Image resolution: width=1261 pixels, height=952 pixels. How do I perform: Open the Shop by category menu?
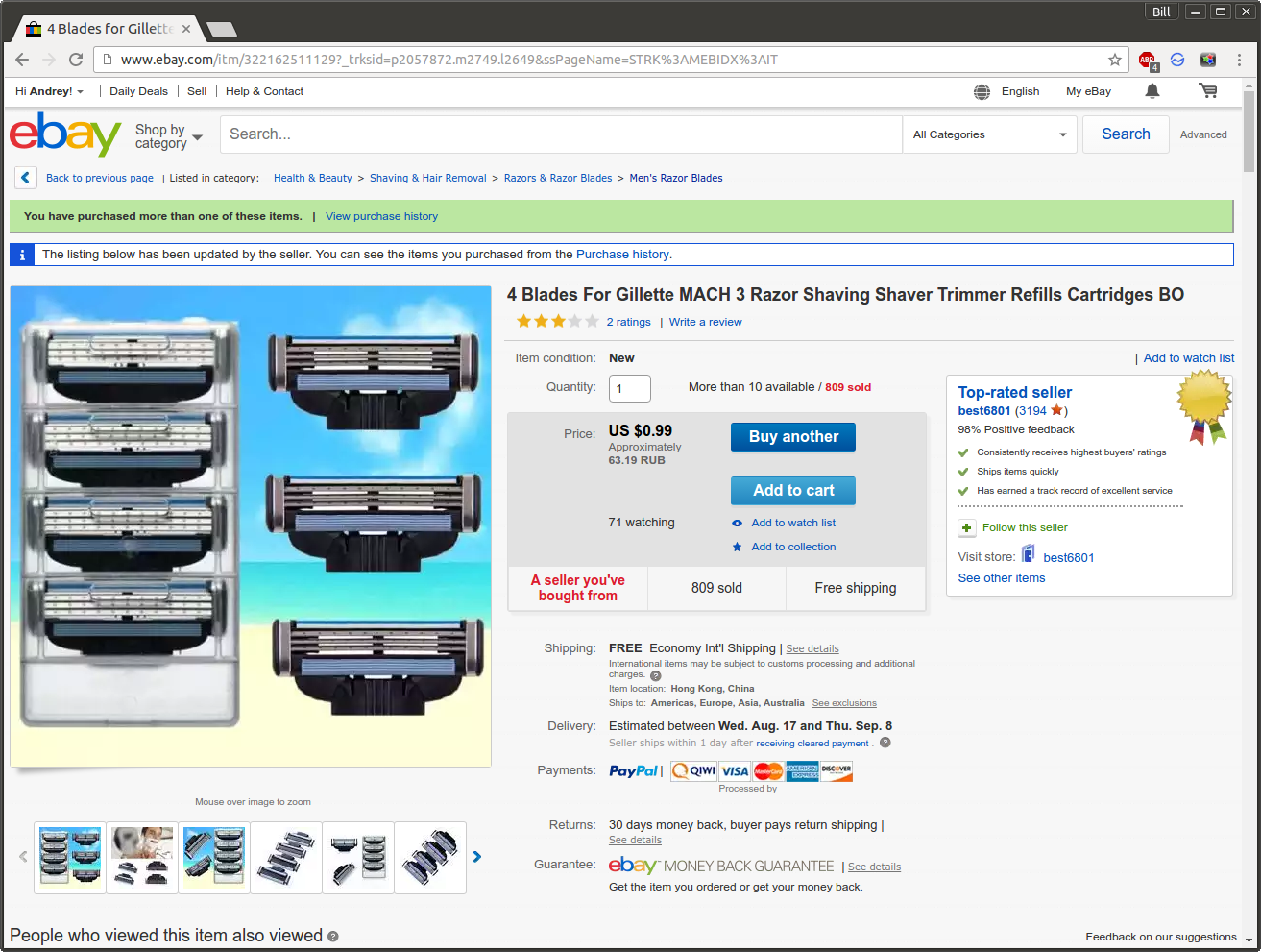(x=168, y=136)
